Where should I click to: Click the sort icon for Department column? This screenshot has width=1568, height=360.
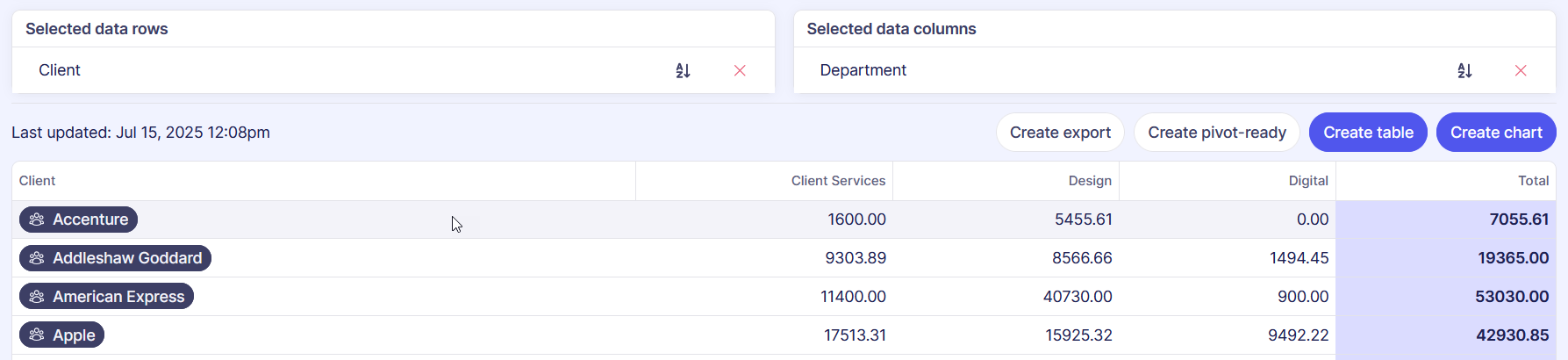click(x=1464, y=71)
